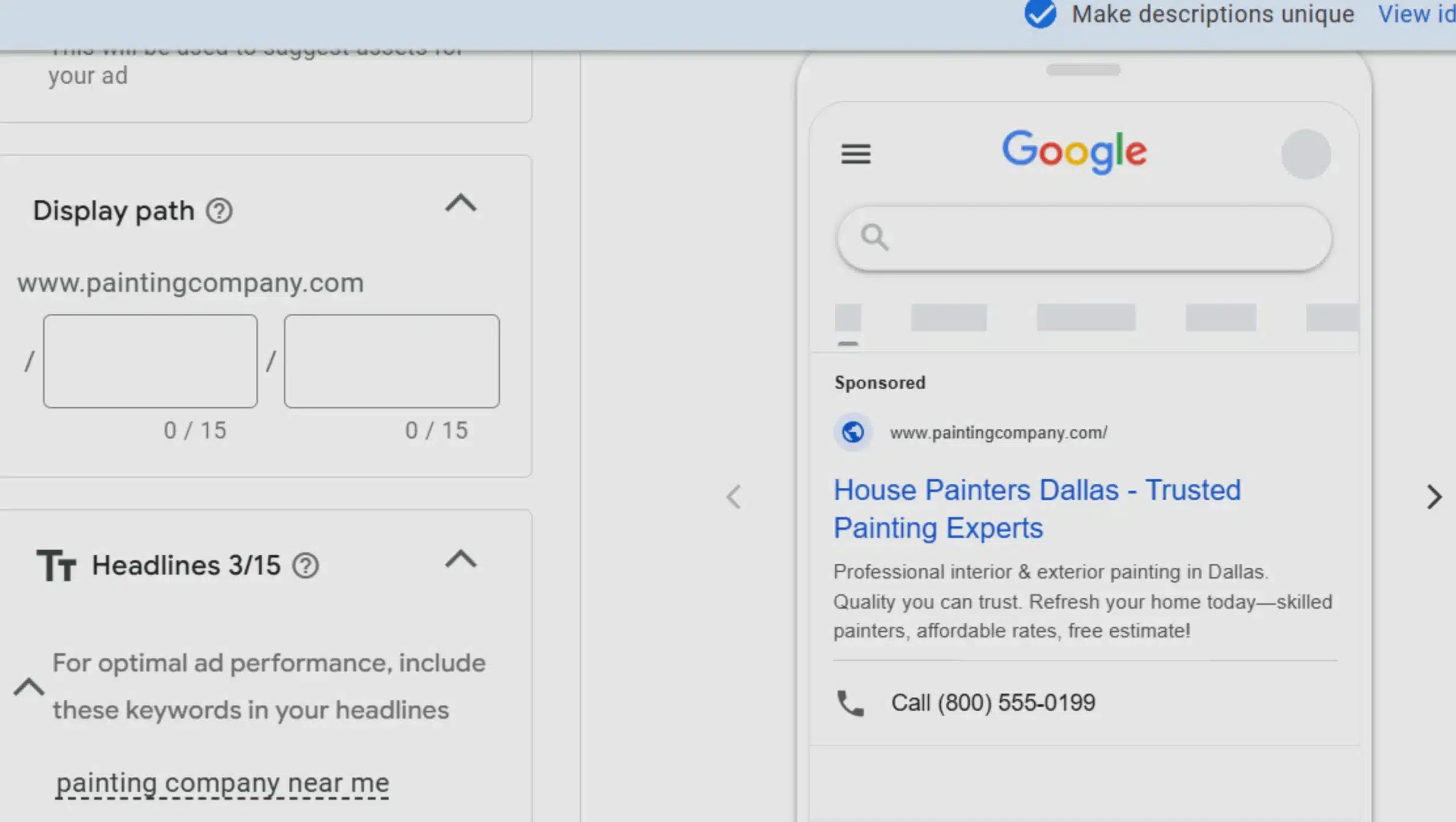1456x822 pixels.
Task: Click the second display path input field
Action: point(391,362)
